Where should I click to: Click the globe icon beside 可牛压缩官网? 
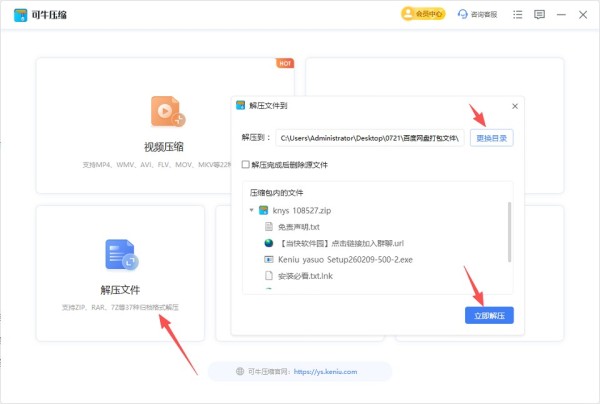[x=240, y=371]
